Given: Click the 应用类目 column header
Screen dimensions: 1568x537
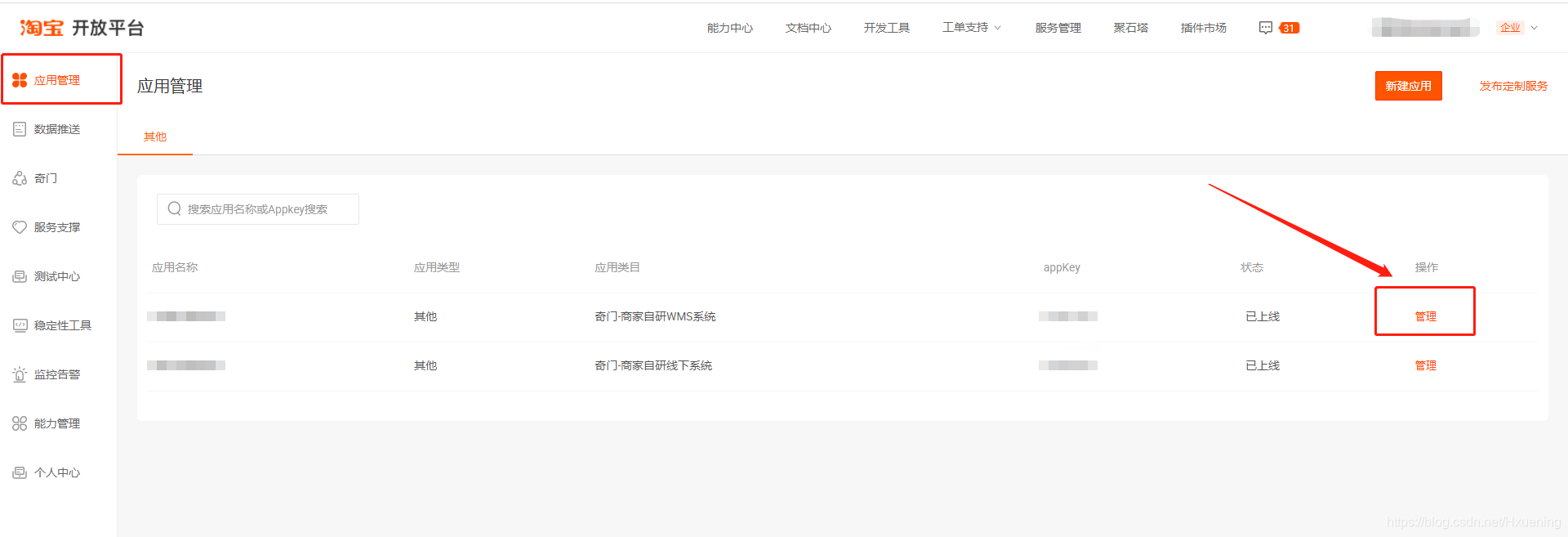Looking at the screenshot, I should [617, 267].
